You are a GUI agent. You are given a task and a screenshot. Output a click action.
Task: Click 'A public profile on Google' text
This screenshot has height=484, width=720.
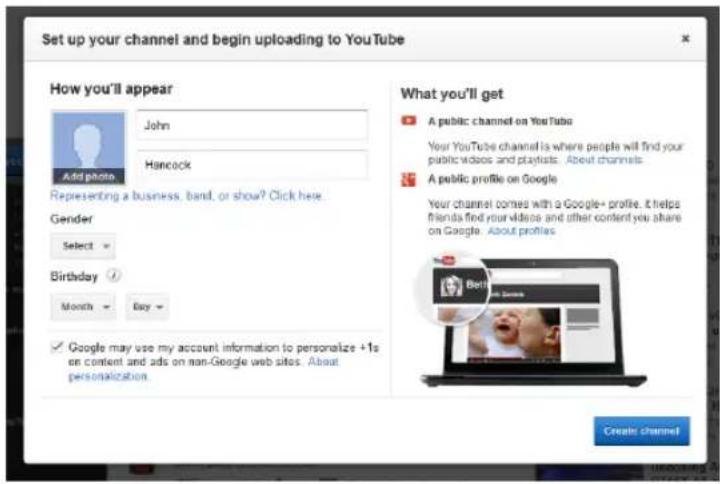pos(492,179)
